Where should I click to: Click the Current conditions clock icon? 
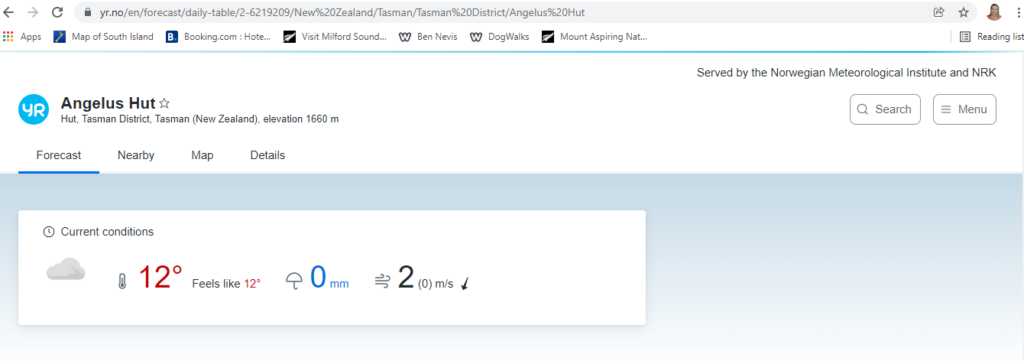pos(48,232)
